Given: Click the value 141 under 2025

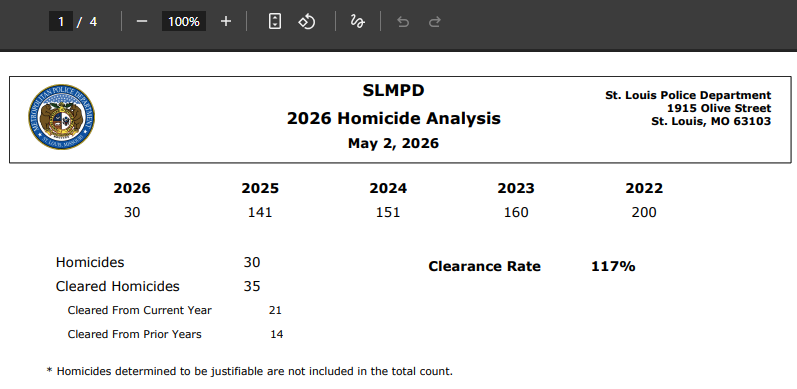Looking at the screenshot, I should (260, 212).
